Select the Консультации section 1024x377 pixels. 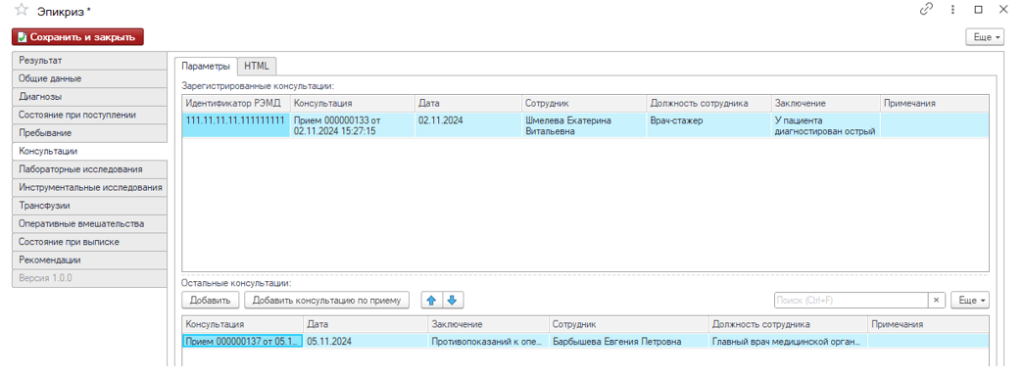click(x=89, y=151)
